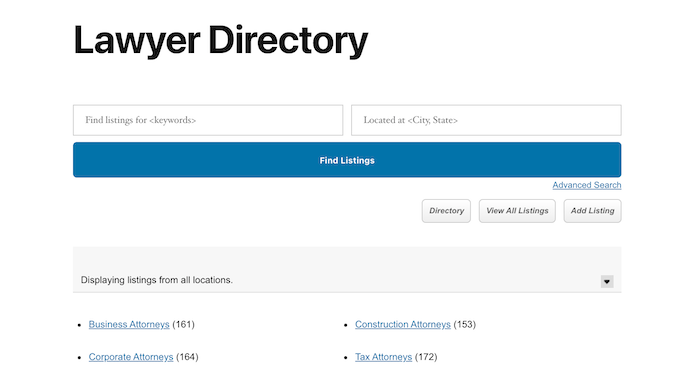Click the Add Listing button
The height and width of the screenshot is (391, 700).
coord(592,211)
